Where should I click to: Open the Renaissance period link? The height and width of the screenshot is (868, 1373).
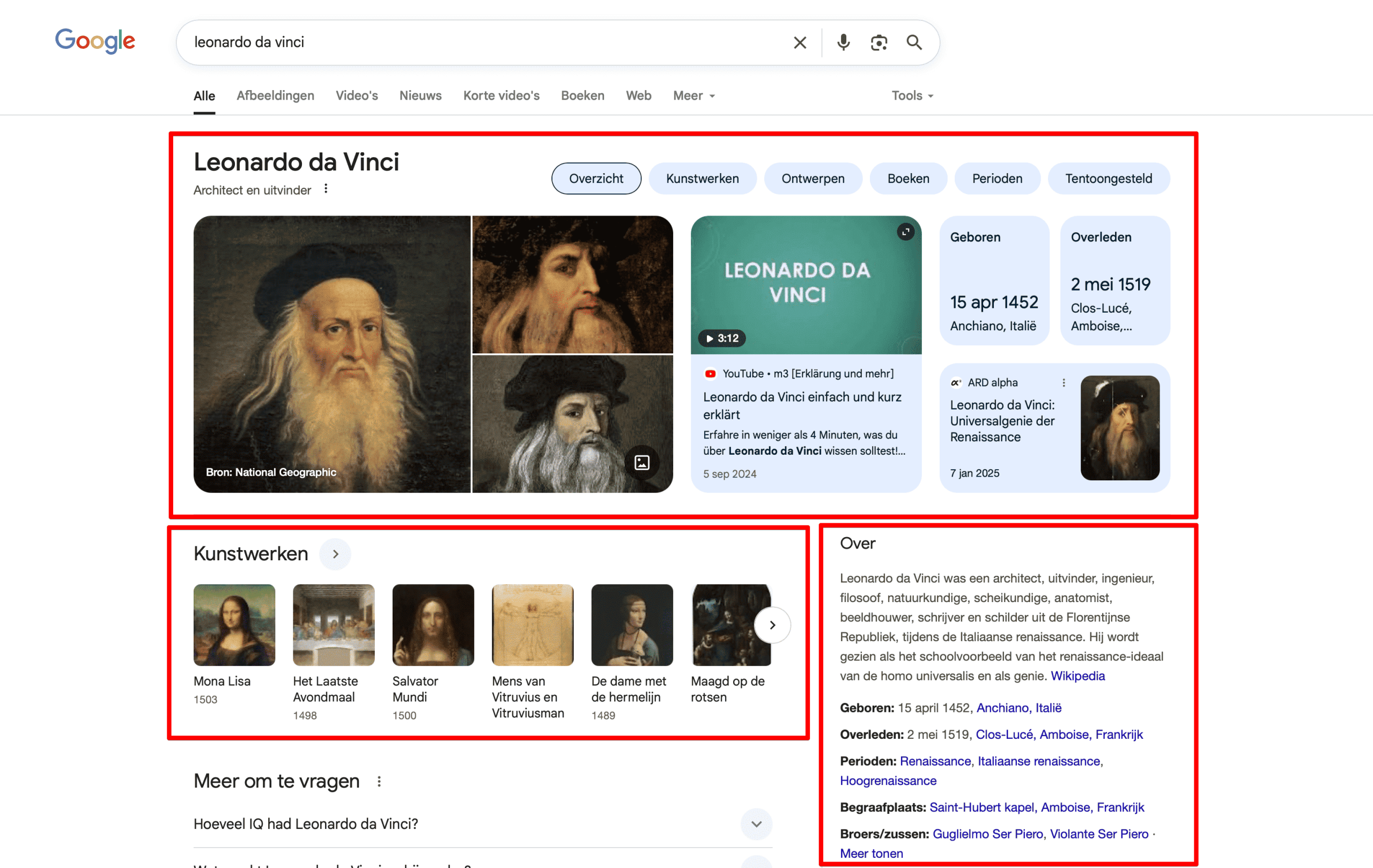tap(935, 761)
